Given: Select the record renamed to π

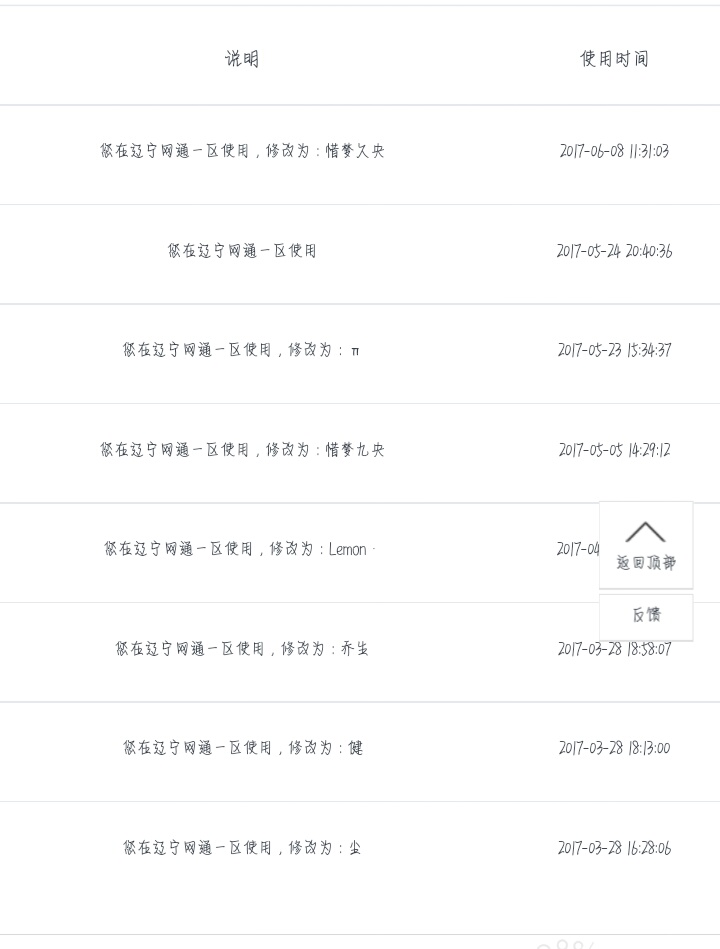Looking at the screenshot, I should (x=242, y=350).
